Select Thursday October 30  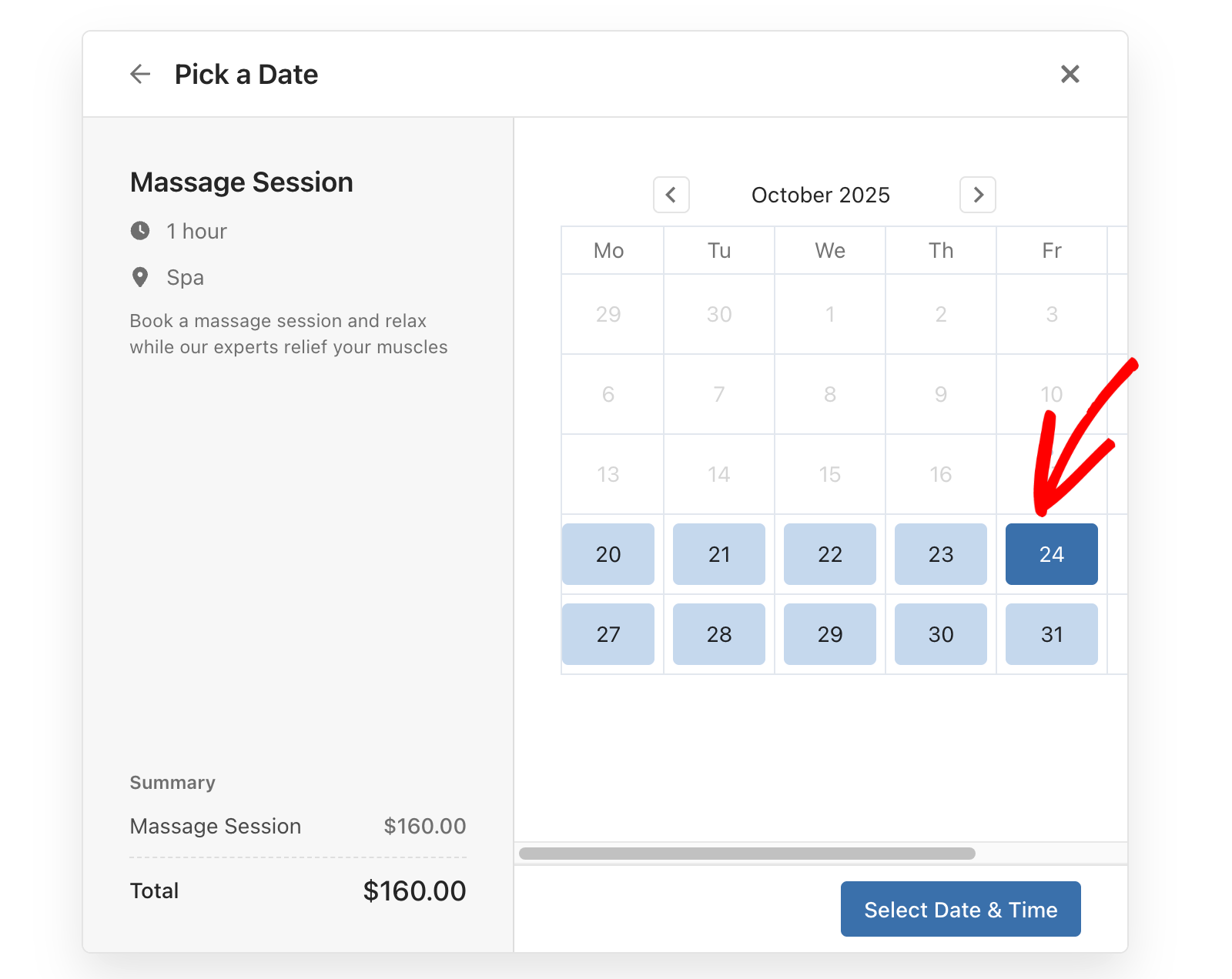click(x=941, y=634)
